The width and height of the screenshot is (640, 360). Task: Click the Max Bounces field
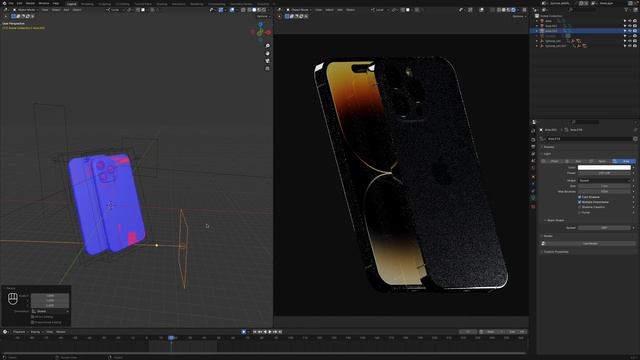[x=604, y=191]
